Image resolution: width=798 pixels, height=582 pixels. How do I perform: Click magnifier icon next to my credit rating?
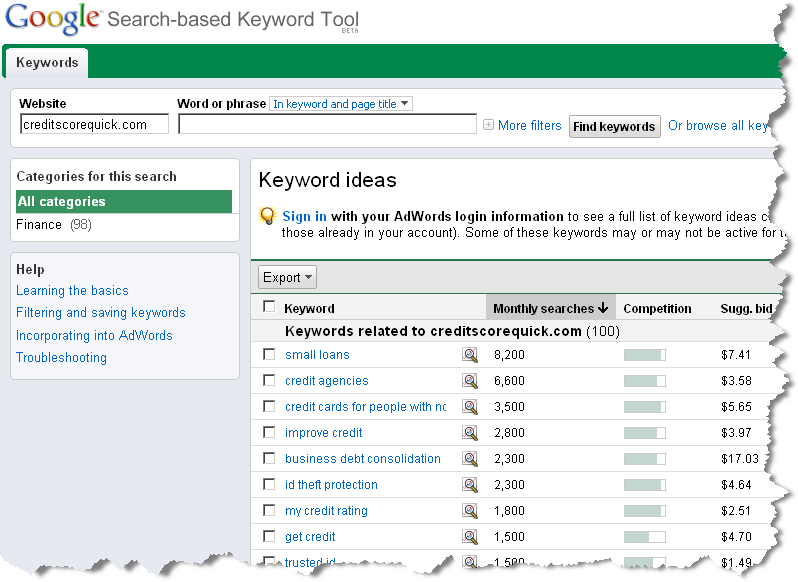click(x=470, y=510)
